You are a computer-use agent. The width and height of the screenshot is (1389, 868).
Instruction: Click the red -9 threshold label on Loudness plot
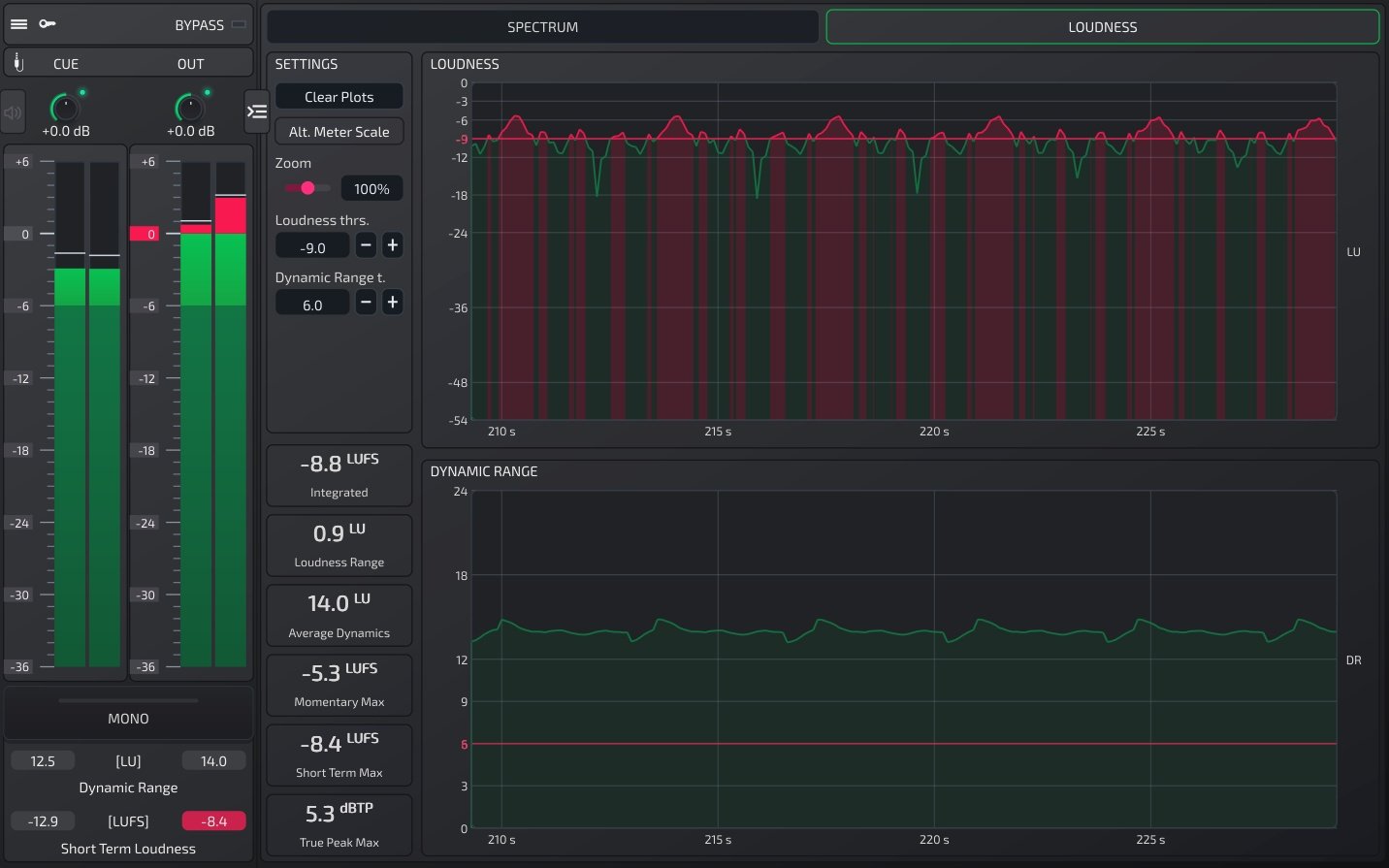[x=462, y=139]
